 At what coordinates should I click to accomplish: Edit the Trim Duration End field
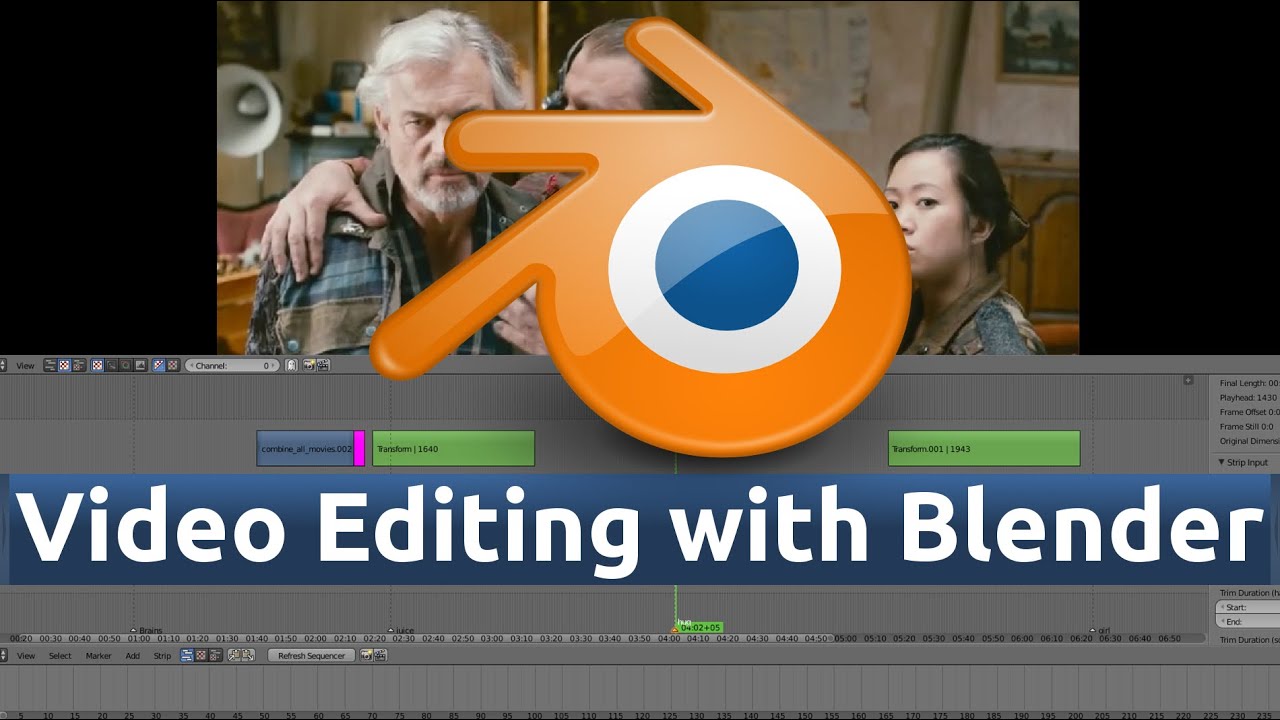[1248, 622]
